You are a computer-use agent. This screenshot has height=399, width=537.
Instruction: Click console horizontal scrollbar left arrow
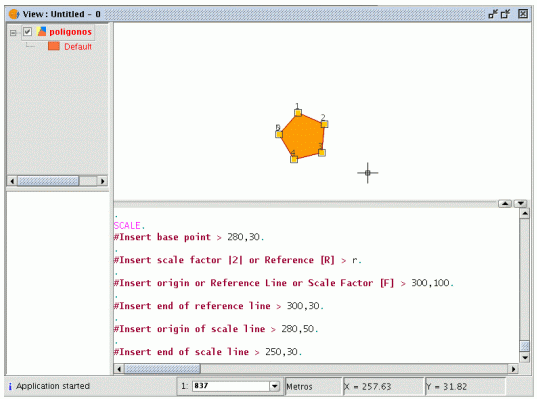tap(119, 369)
